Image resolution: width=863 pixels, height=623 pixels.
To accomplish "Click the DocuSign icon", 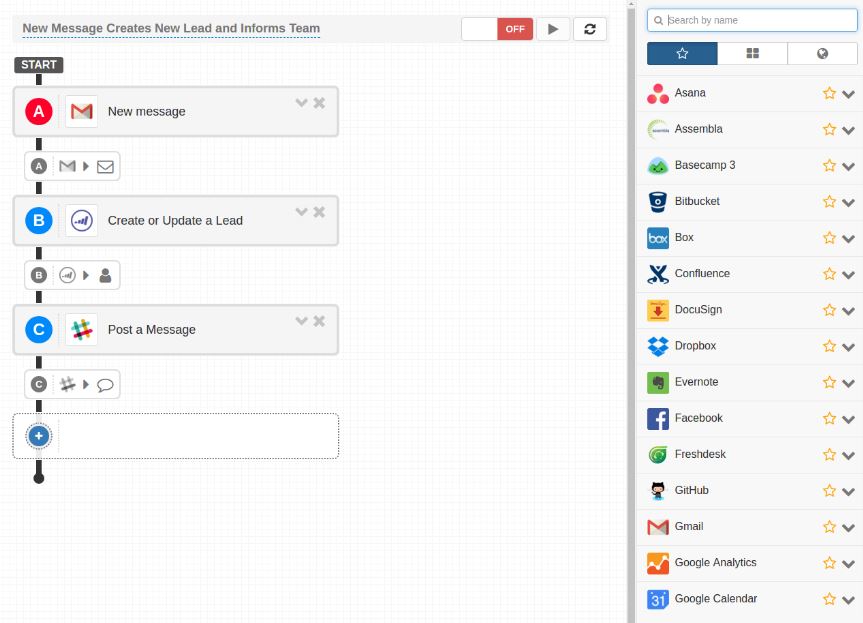I will click(x=658, y=310).
